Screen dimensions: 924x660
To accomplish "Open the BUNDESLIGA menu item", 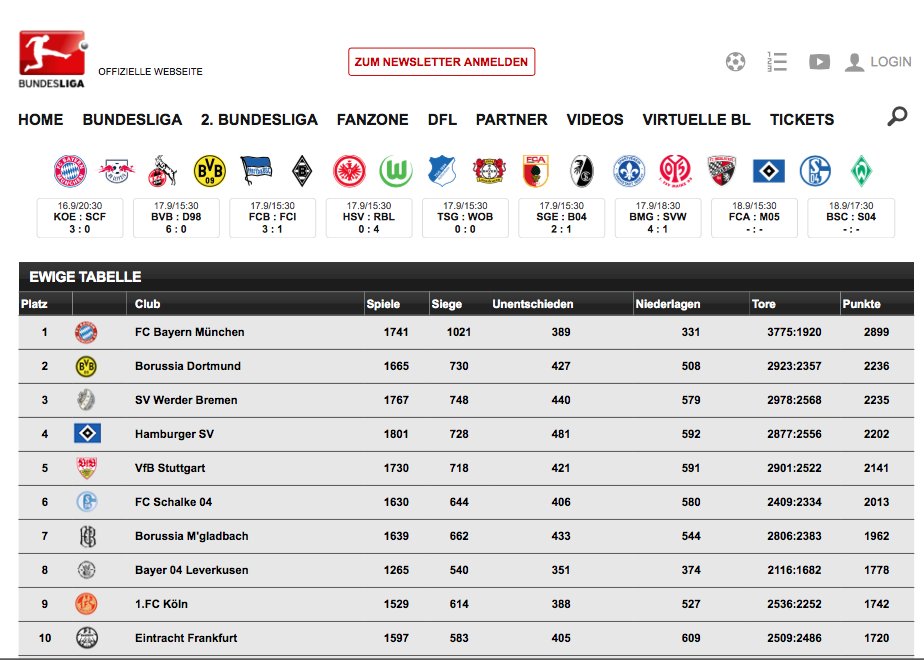I will click(x=132, y=120).
